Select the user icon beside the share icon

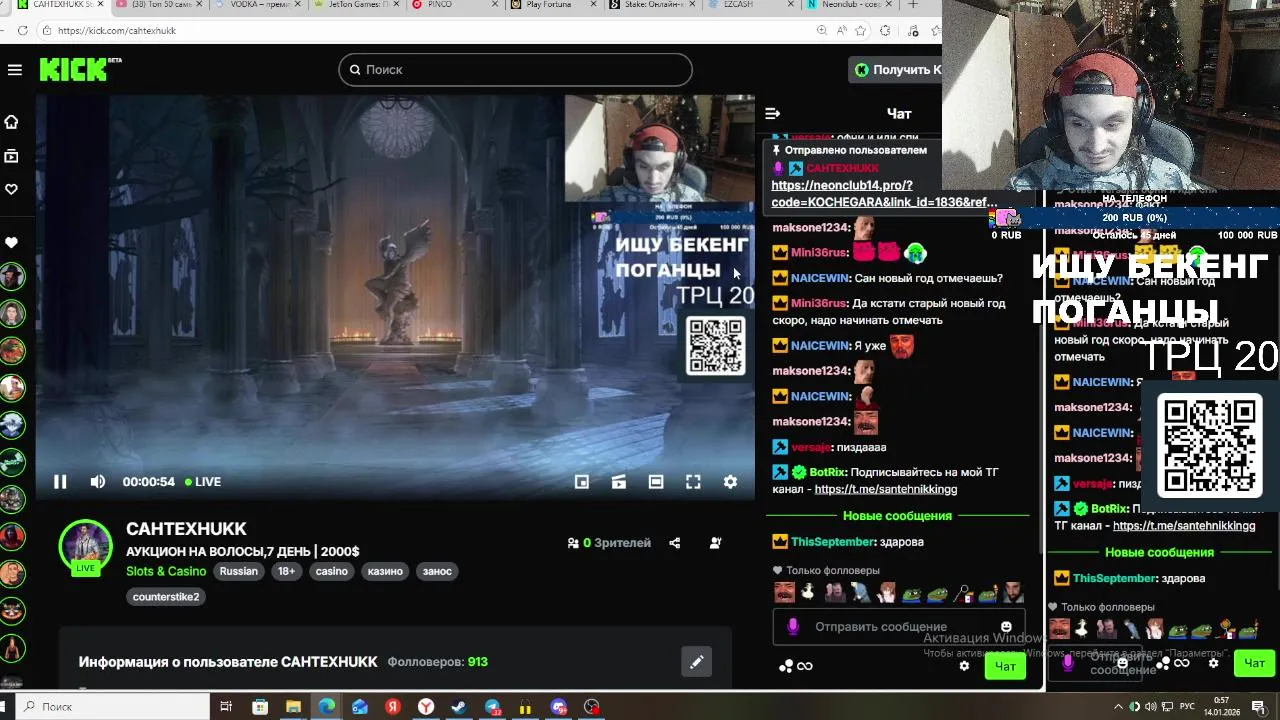pos(715,543)
